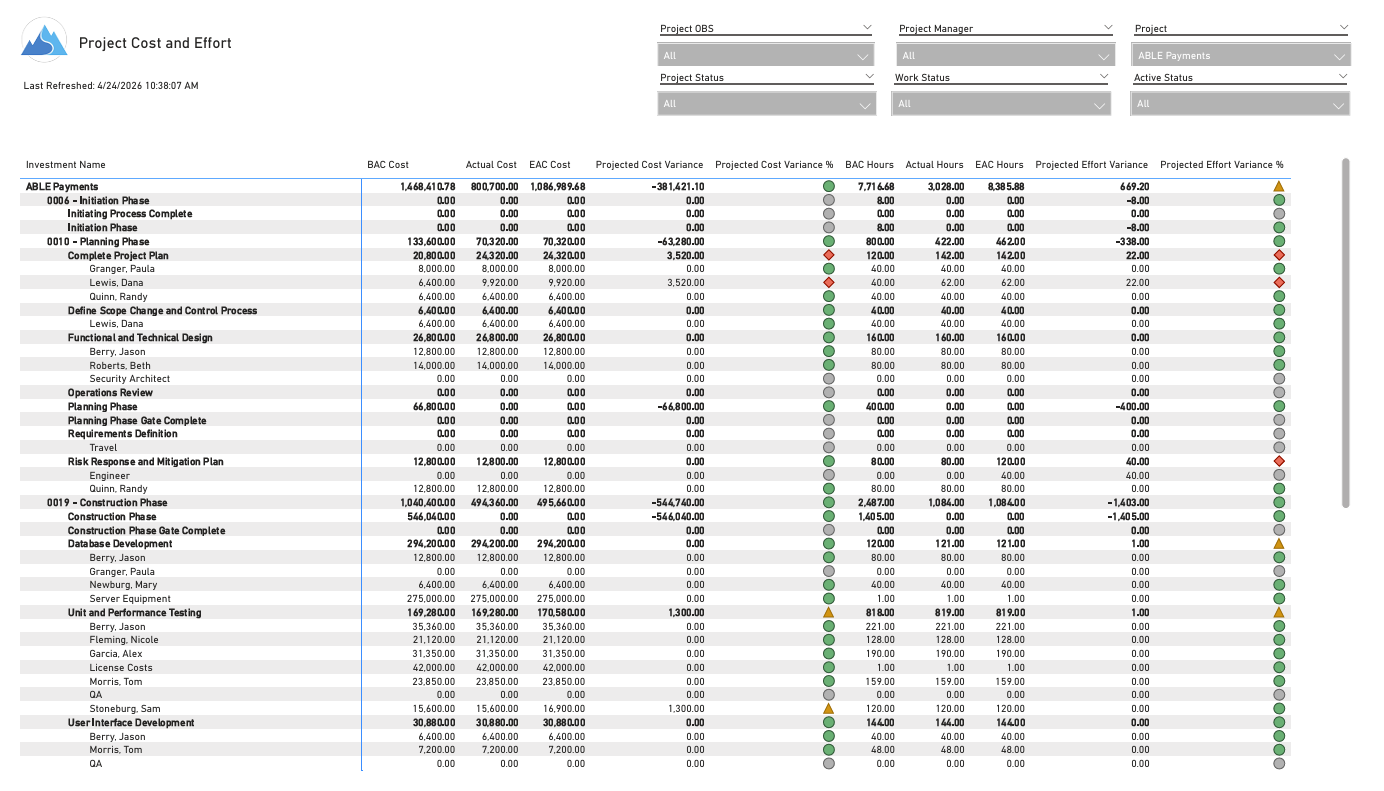Click ABLE Payments row's orange effort variance triangle
The height and width of the screenshot is (791, 1384).
pyautogui.click(x=1278, y=187)
